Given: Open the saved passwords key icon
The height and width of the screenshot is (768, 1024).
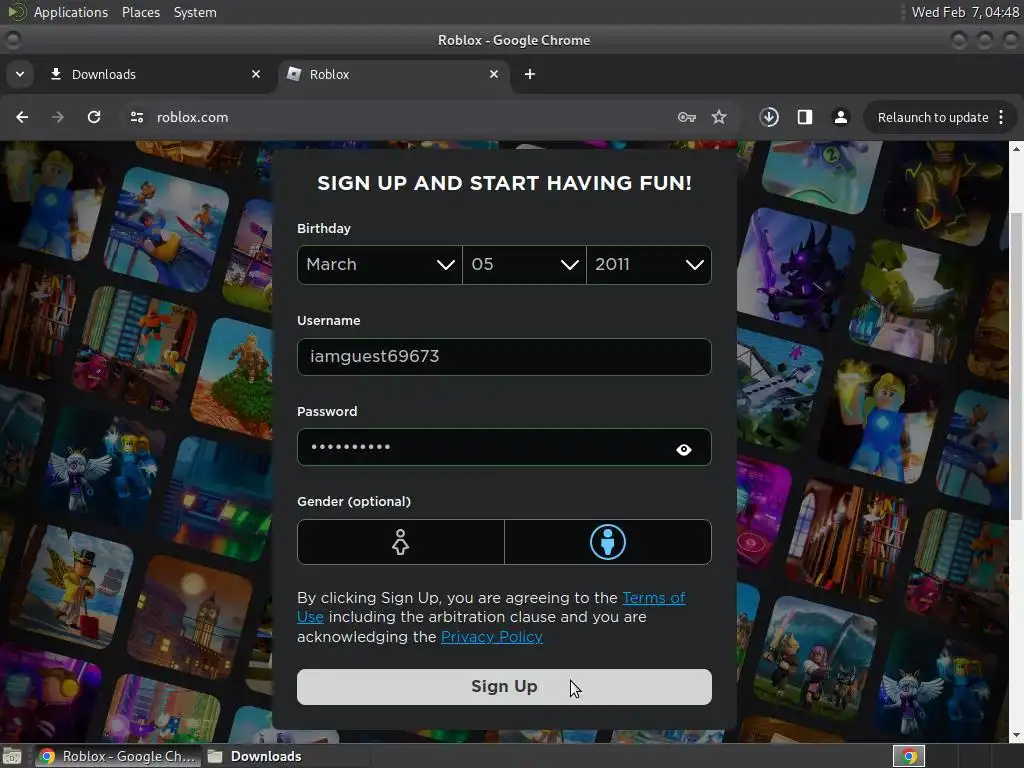Looking at the screenshot, I should pyautogui.click(x=686, y=117).
